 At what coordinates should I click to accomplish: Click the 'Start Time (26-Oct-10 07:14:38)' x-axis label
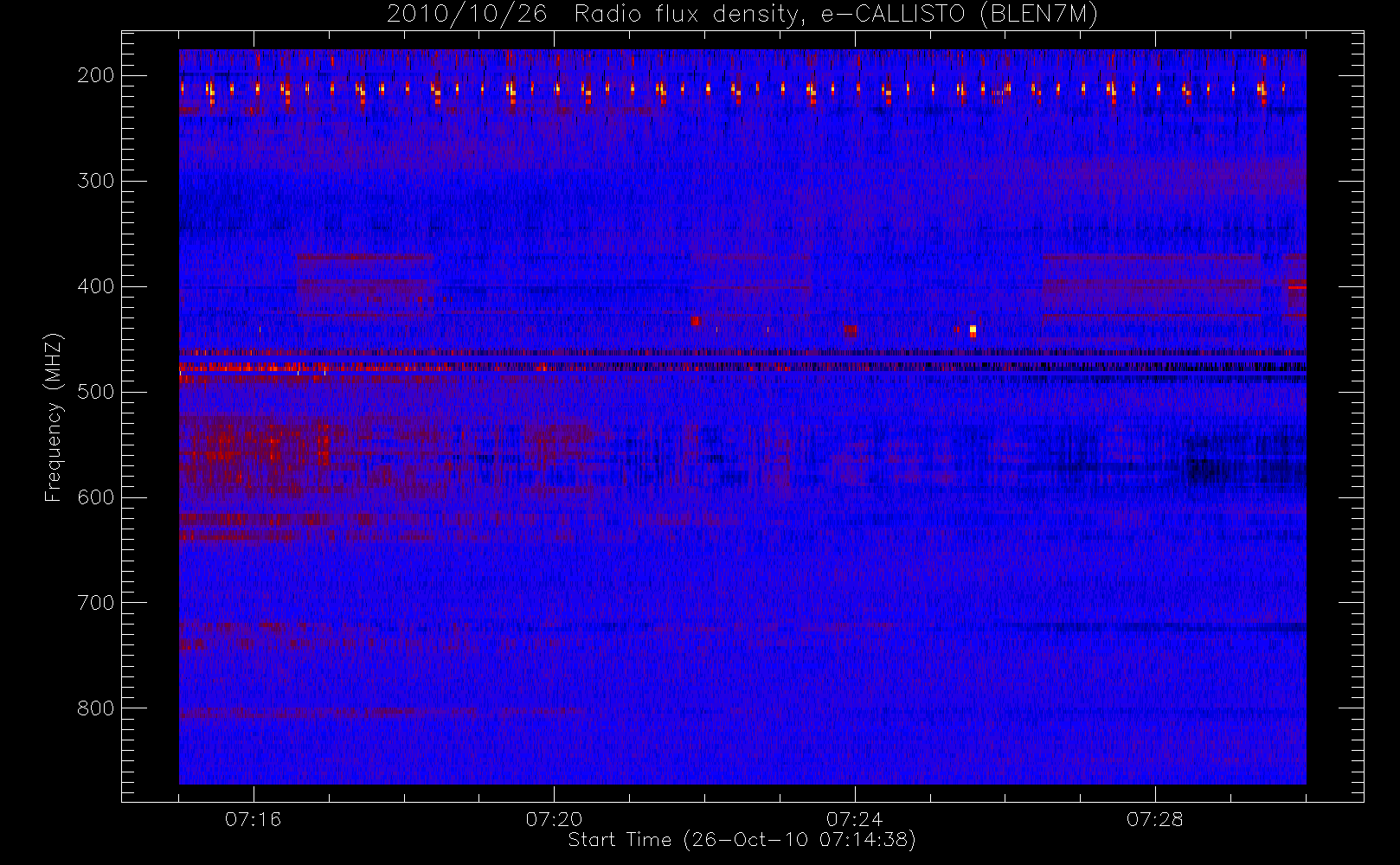[x=742, y=840]
